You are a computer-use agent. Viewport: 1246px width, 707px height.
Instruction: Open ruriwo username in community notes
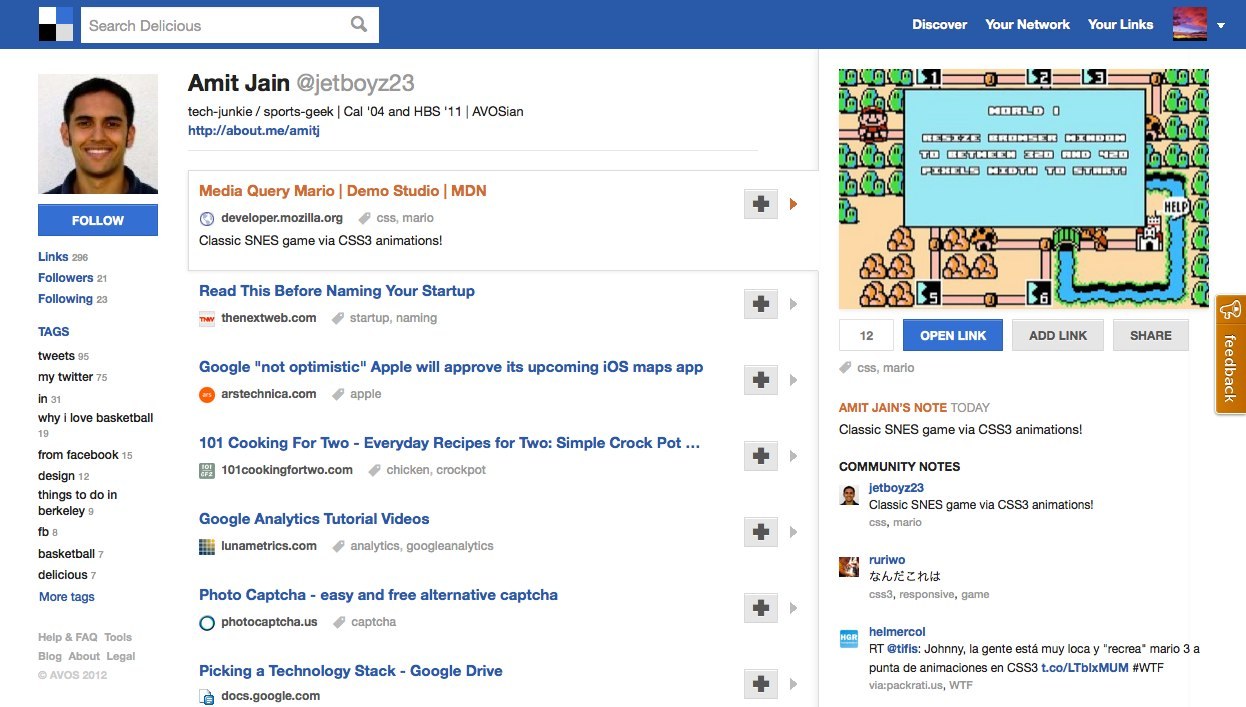(x=887, y=560)
